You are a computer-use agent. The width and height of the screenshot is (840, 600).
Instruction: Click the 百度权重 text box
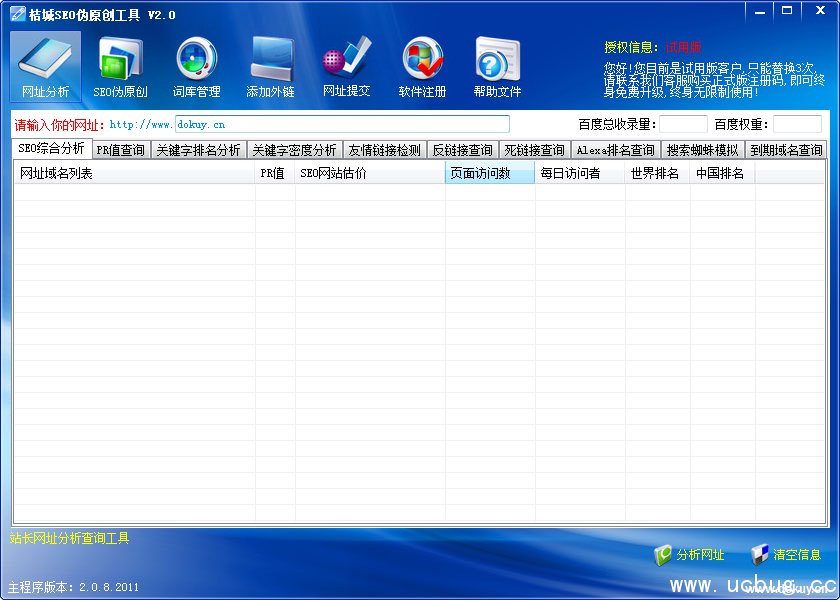pos(797,124)
